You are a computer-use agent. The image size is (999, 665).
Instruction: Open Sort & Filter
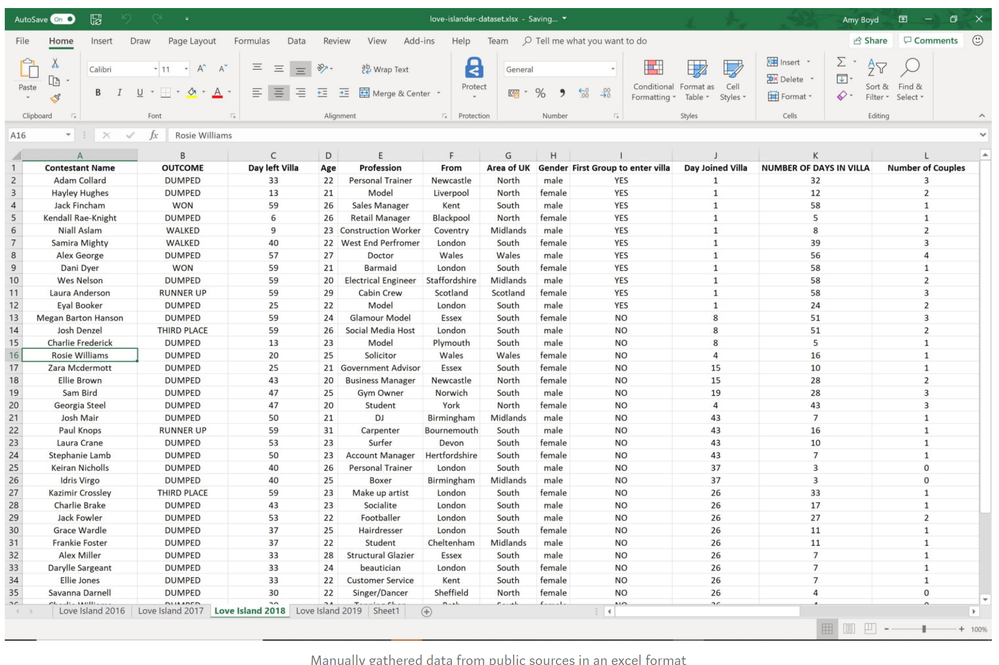[877, 80]
